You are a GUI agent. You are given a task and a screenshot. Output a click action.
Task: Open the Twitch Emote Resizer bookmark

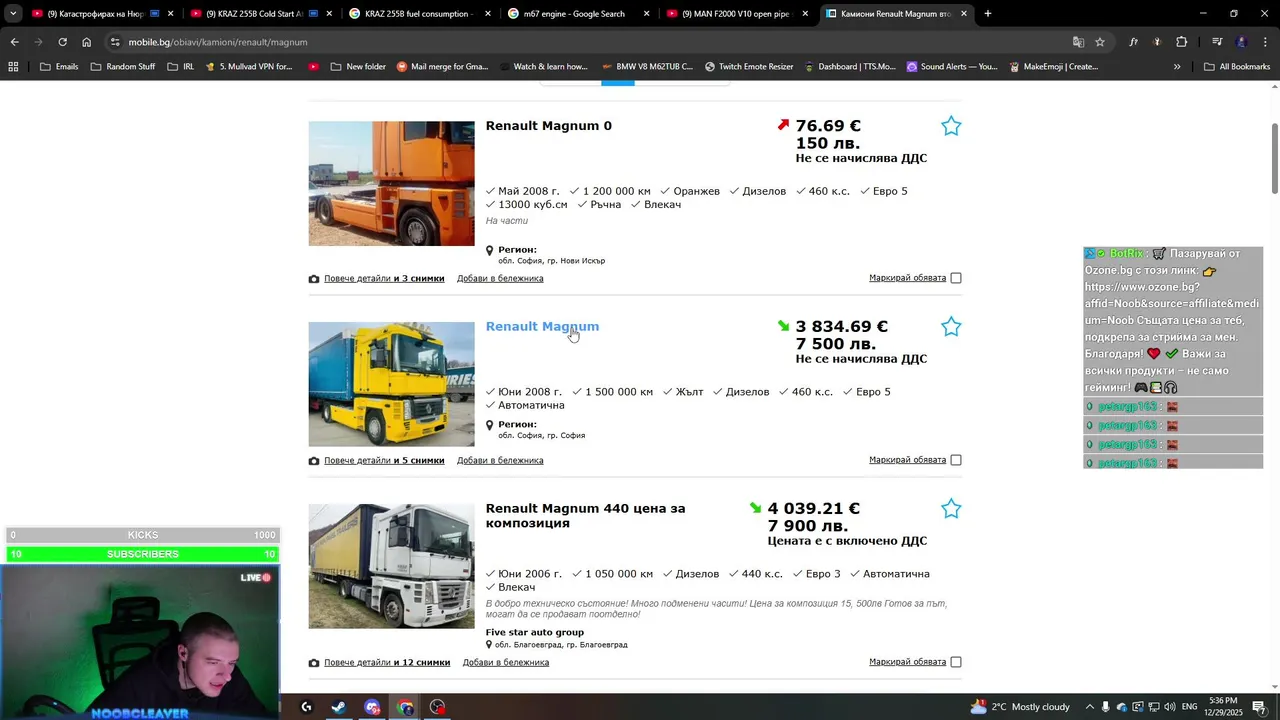[748, 67]
